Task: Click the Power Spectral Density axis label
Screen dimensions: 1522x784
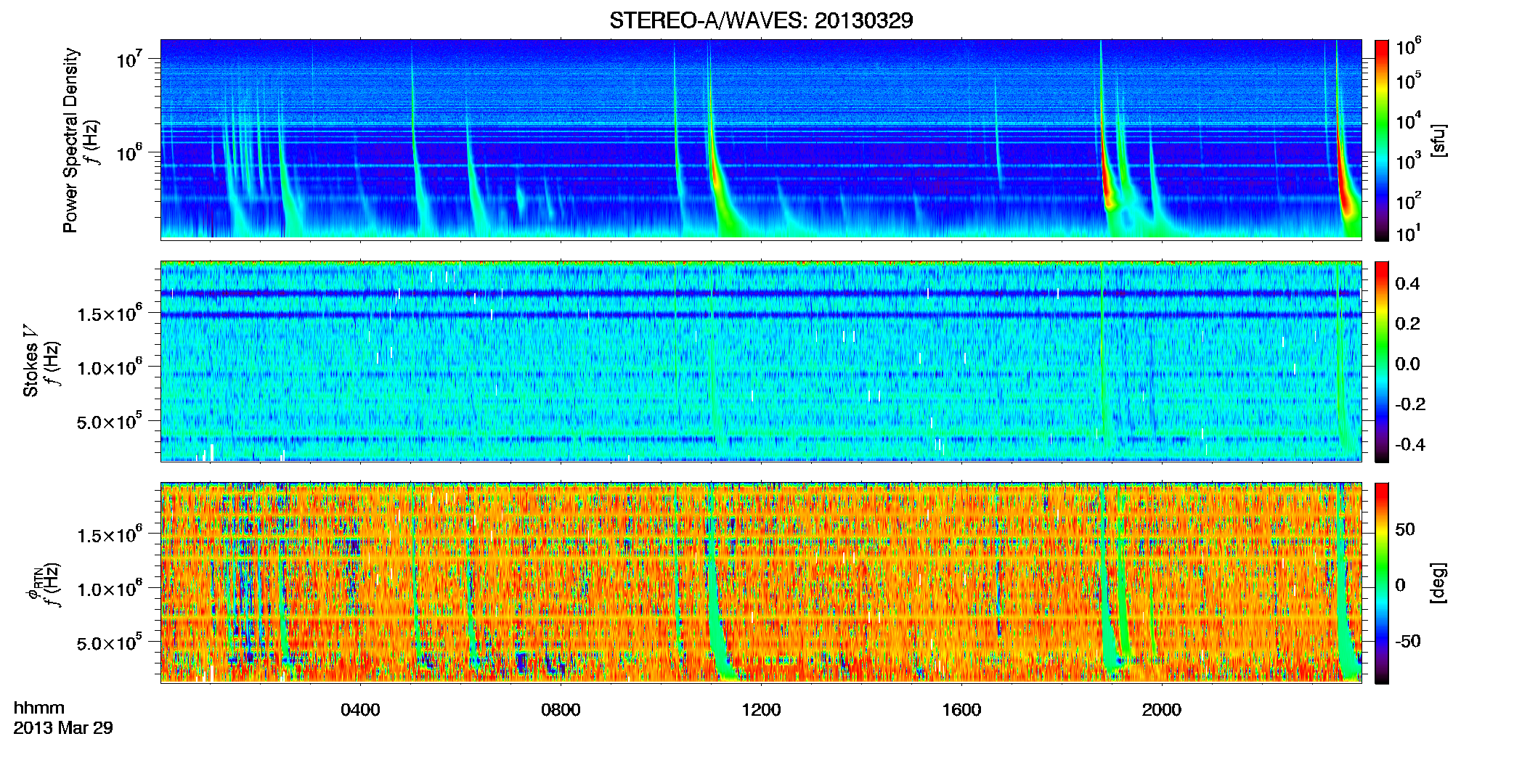Action: pyautogui.click(x=70, y=140)
